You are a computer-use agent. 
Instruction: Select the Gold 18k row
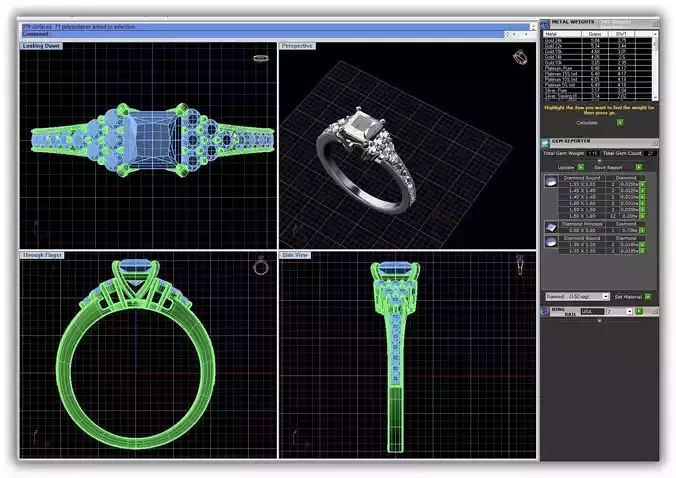pos(597,51)
